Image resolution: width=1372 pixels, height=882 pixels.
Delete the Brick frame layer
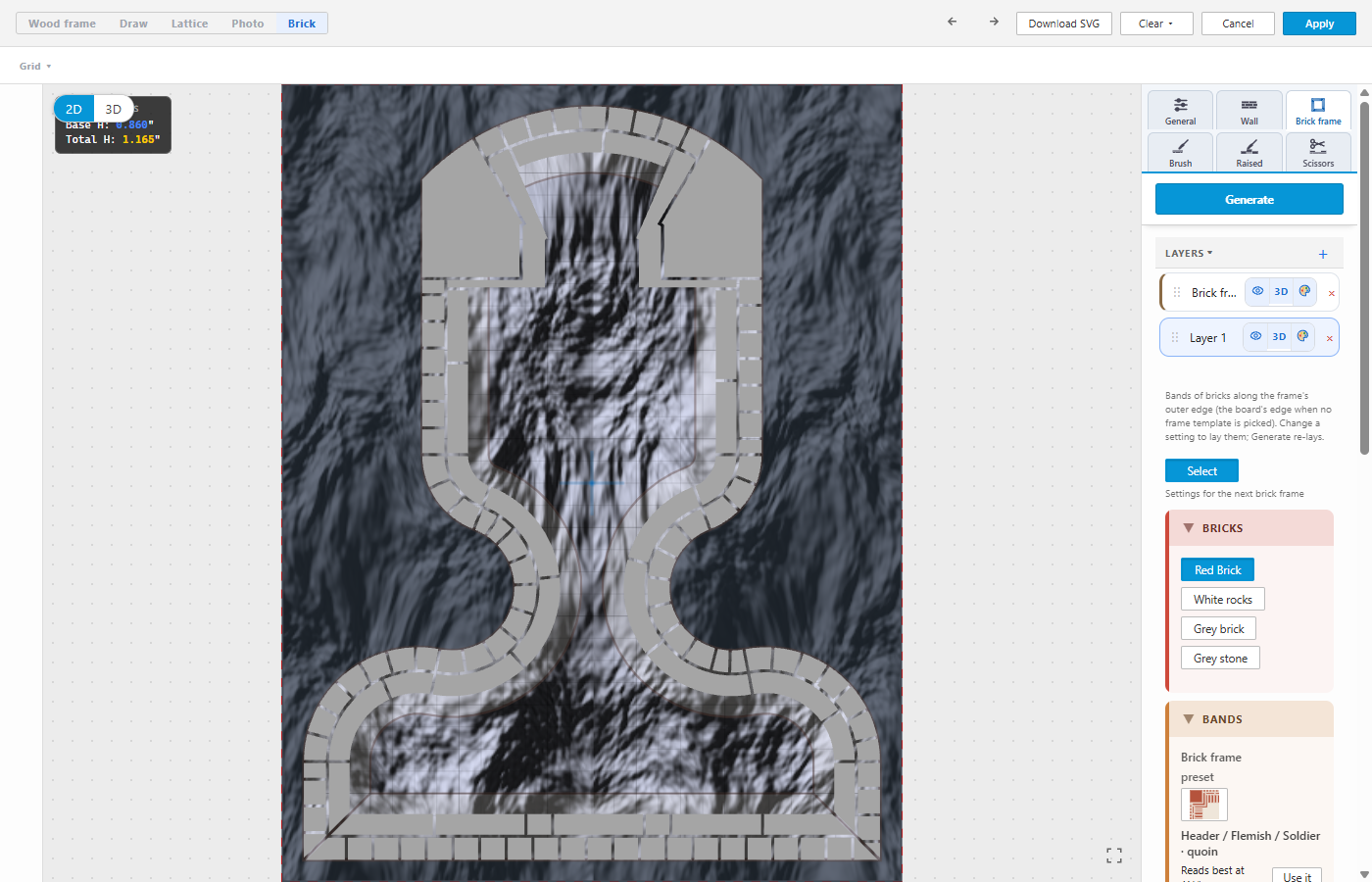[1331, 293]
